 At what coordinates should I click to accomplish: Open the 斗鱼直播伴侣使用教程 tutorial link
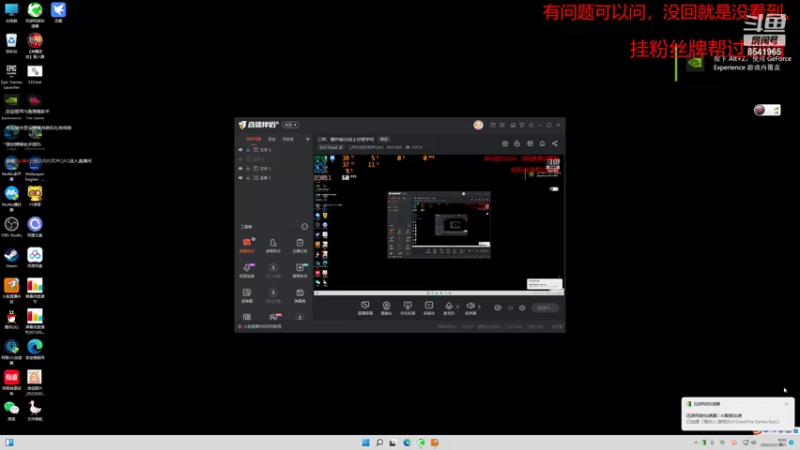pyautogui.click(x=262, y=327)
